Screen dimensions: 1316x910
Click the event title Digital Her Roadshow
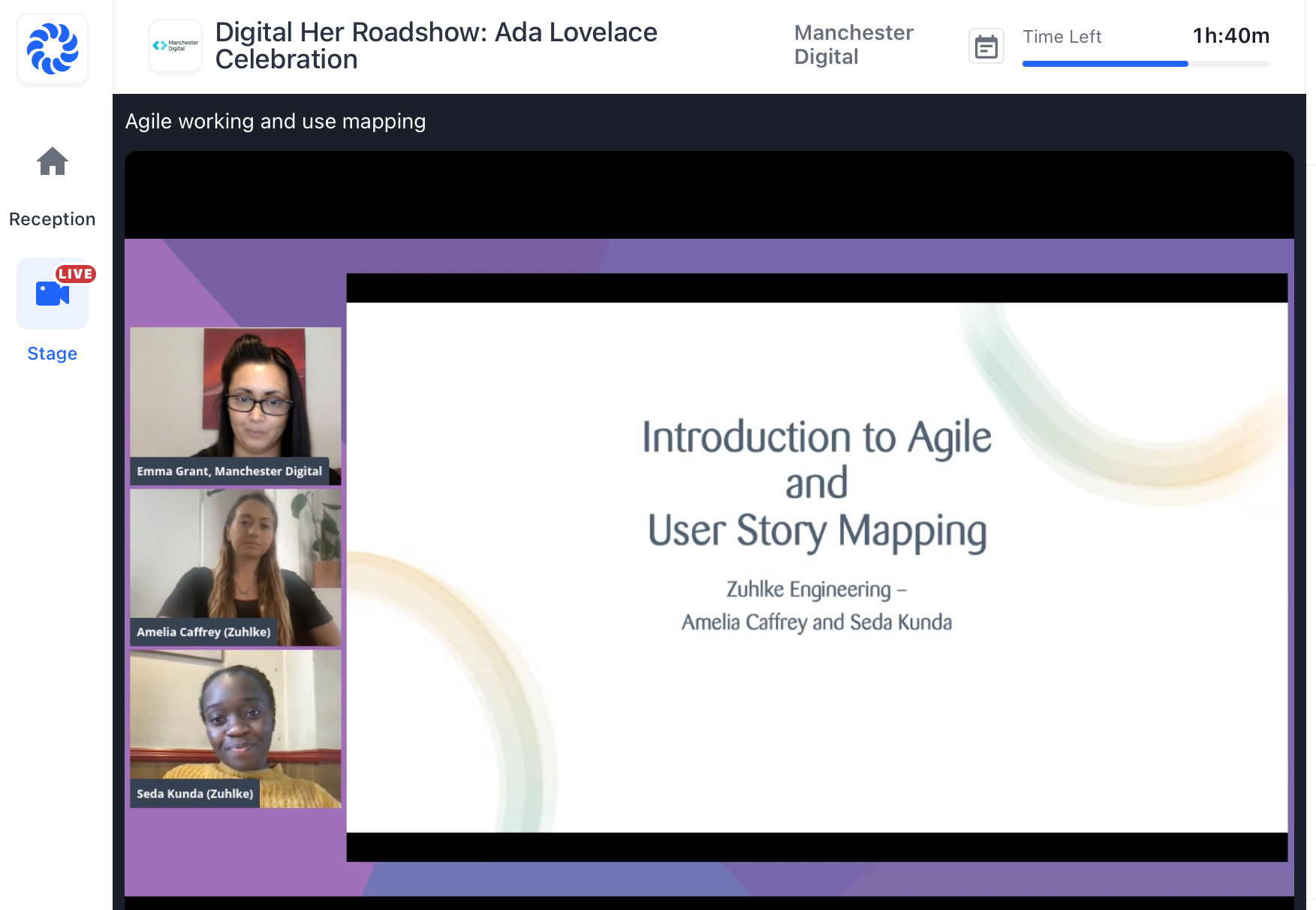(x=436, y=46)
